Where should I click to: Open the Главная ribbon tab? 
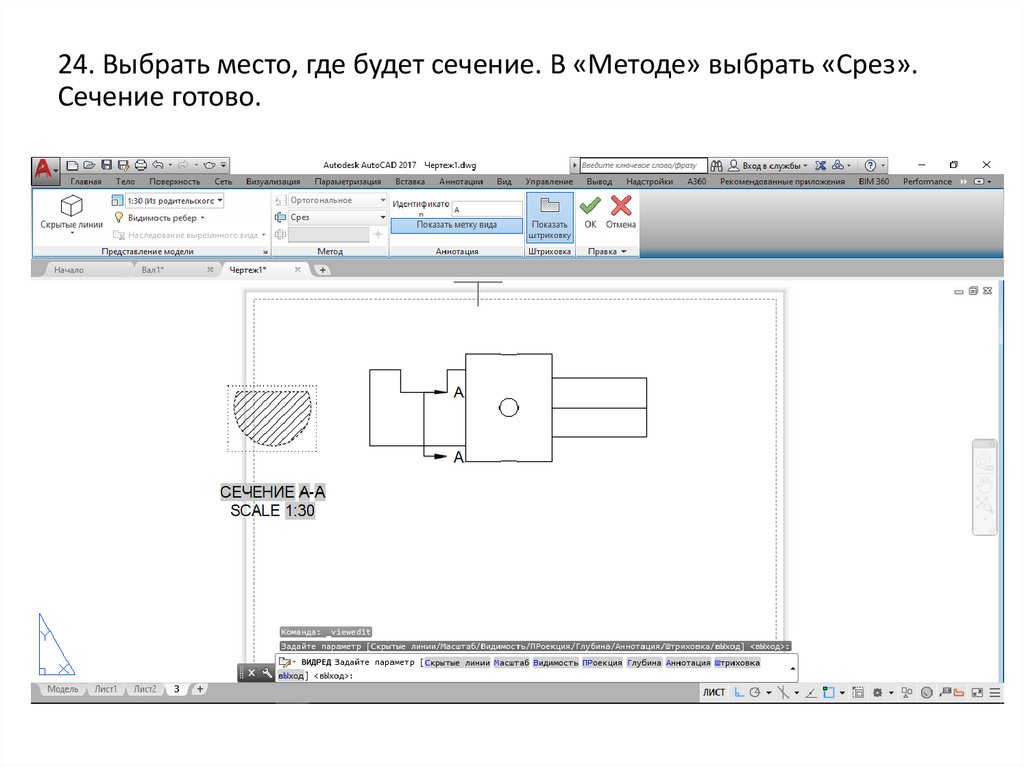(86, 182)
